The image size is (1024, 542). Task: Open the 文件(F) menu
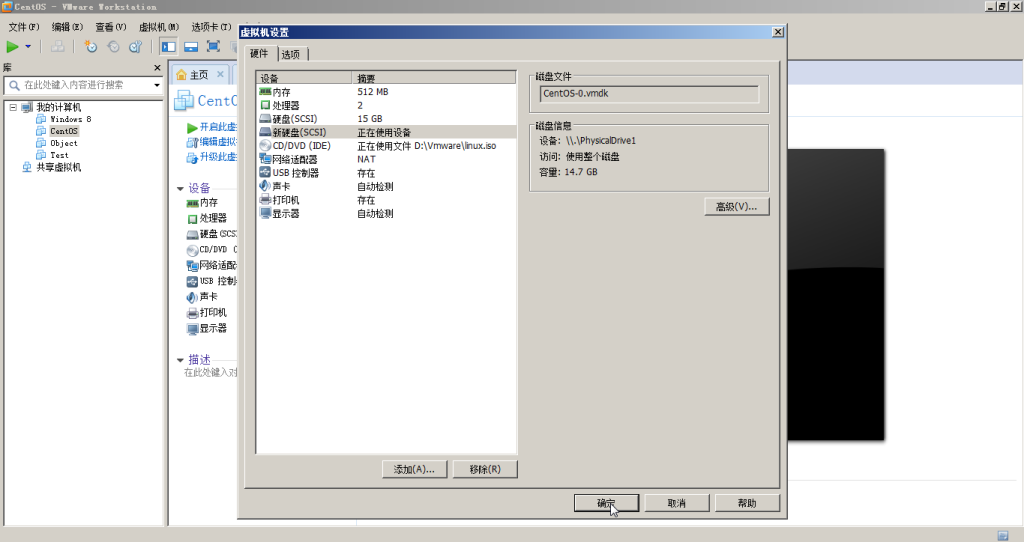[24, 27]
